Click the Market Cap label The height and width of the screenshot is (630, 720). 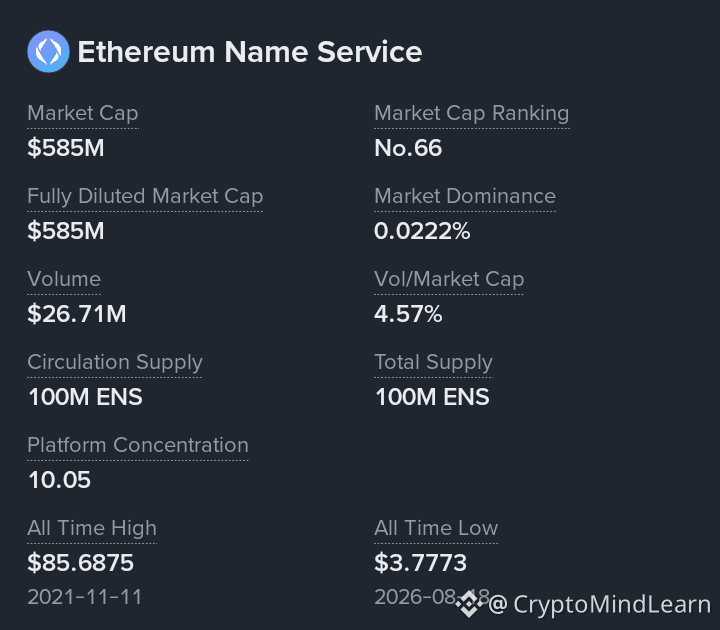pos(83,113)
